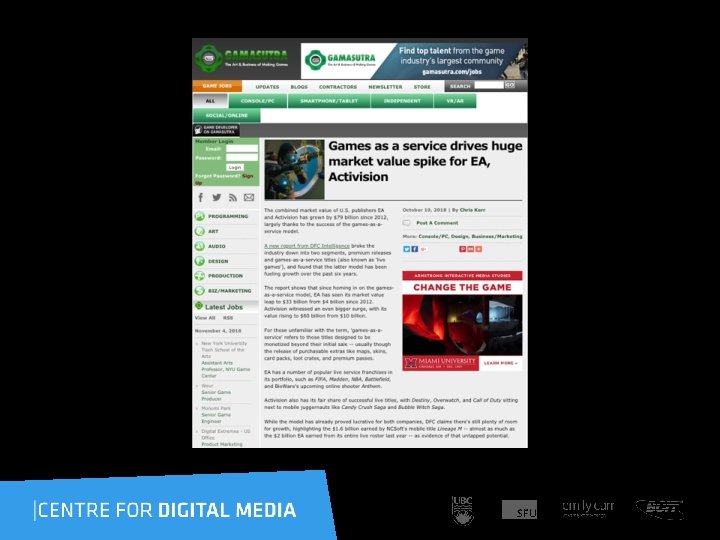Click the comment bubble icon beside Post A Comment
720x540 pixels.
tap(406, 223)
